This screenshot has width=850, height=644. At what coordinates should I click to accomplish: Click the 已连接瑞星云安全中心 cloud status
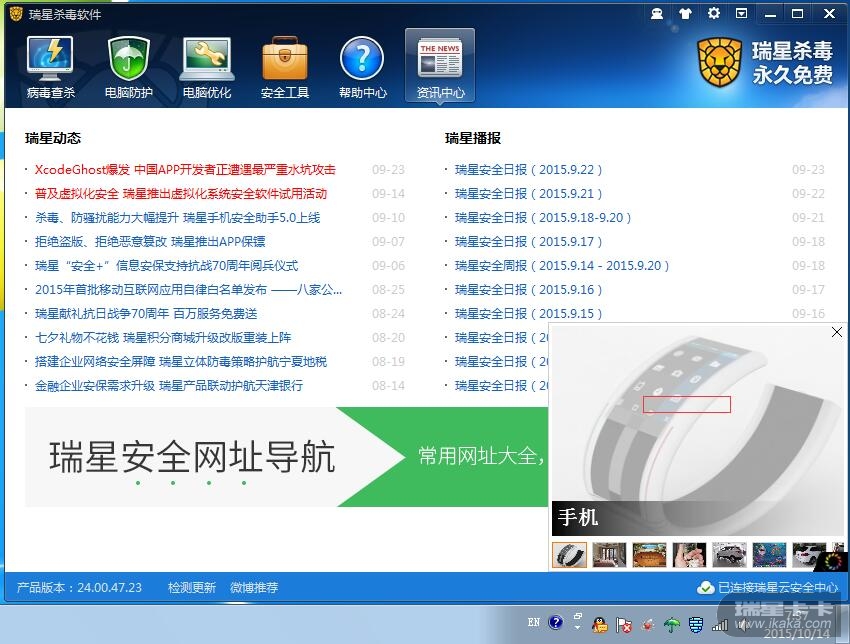point(768,588)
